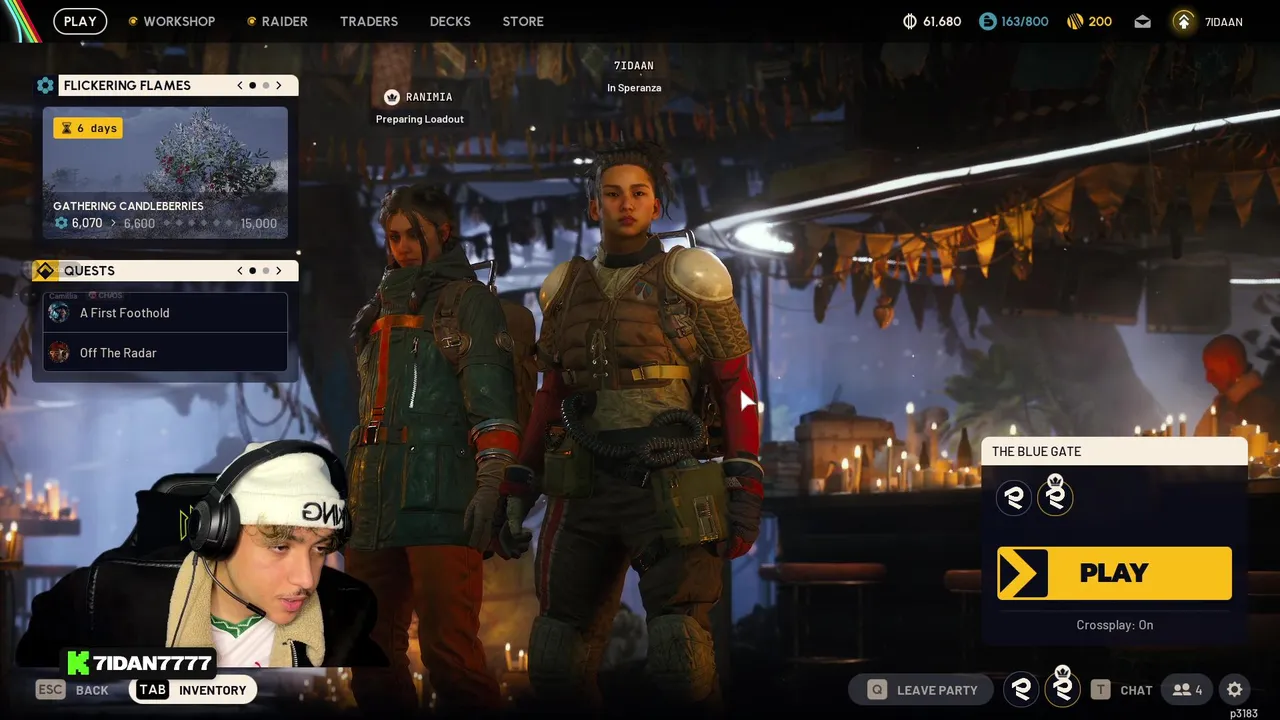This screenshot has width=1280, height=720.
Task: Open the friends list showing 4
Action: pyautogui.click(x=1188, y=690)
